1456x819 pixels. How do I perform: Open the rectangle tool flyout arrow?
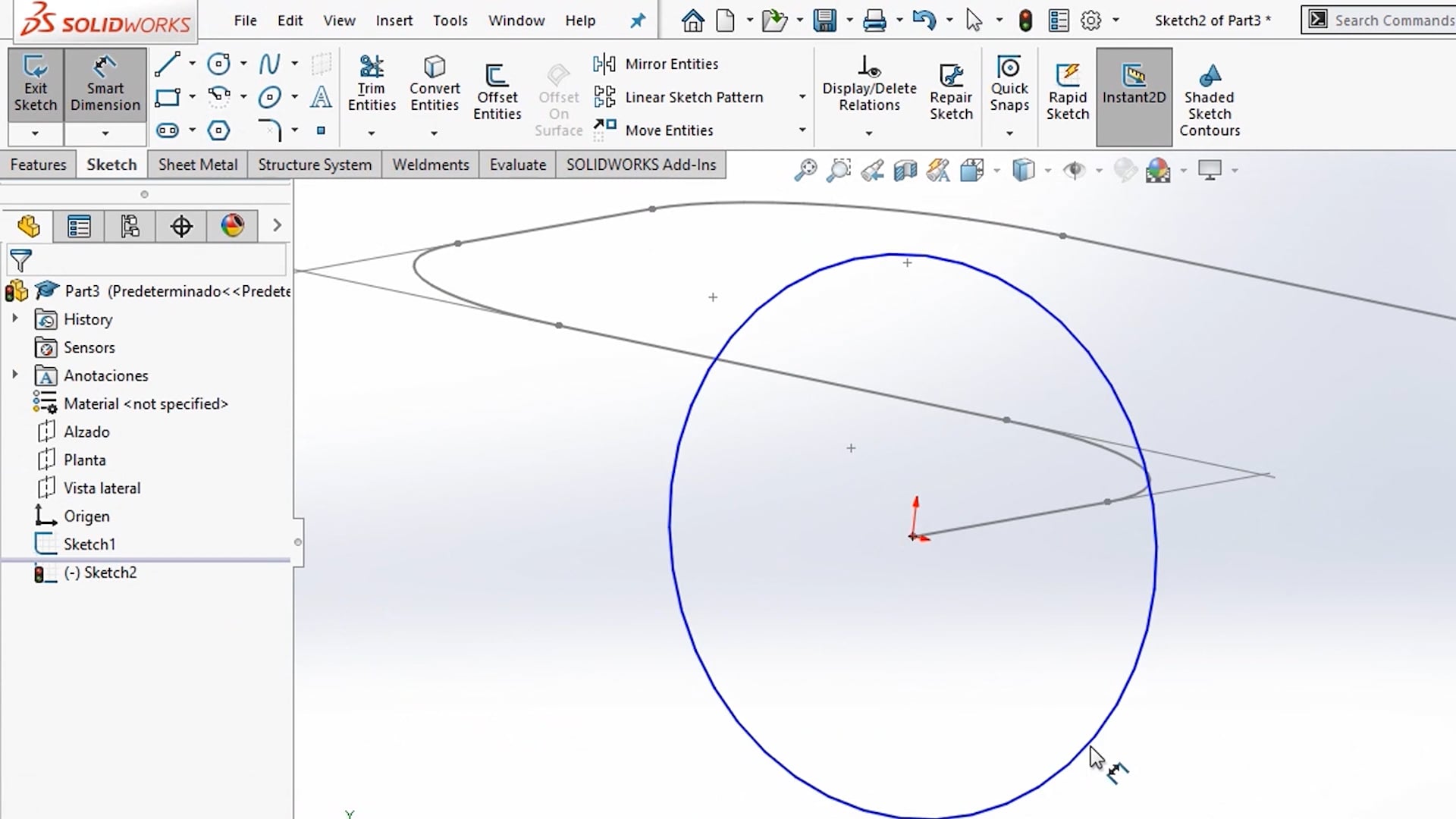[192, 97]
